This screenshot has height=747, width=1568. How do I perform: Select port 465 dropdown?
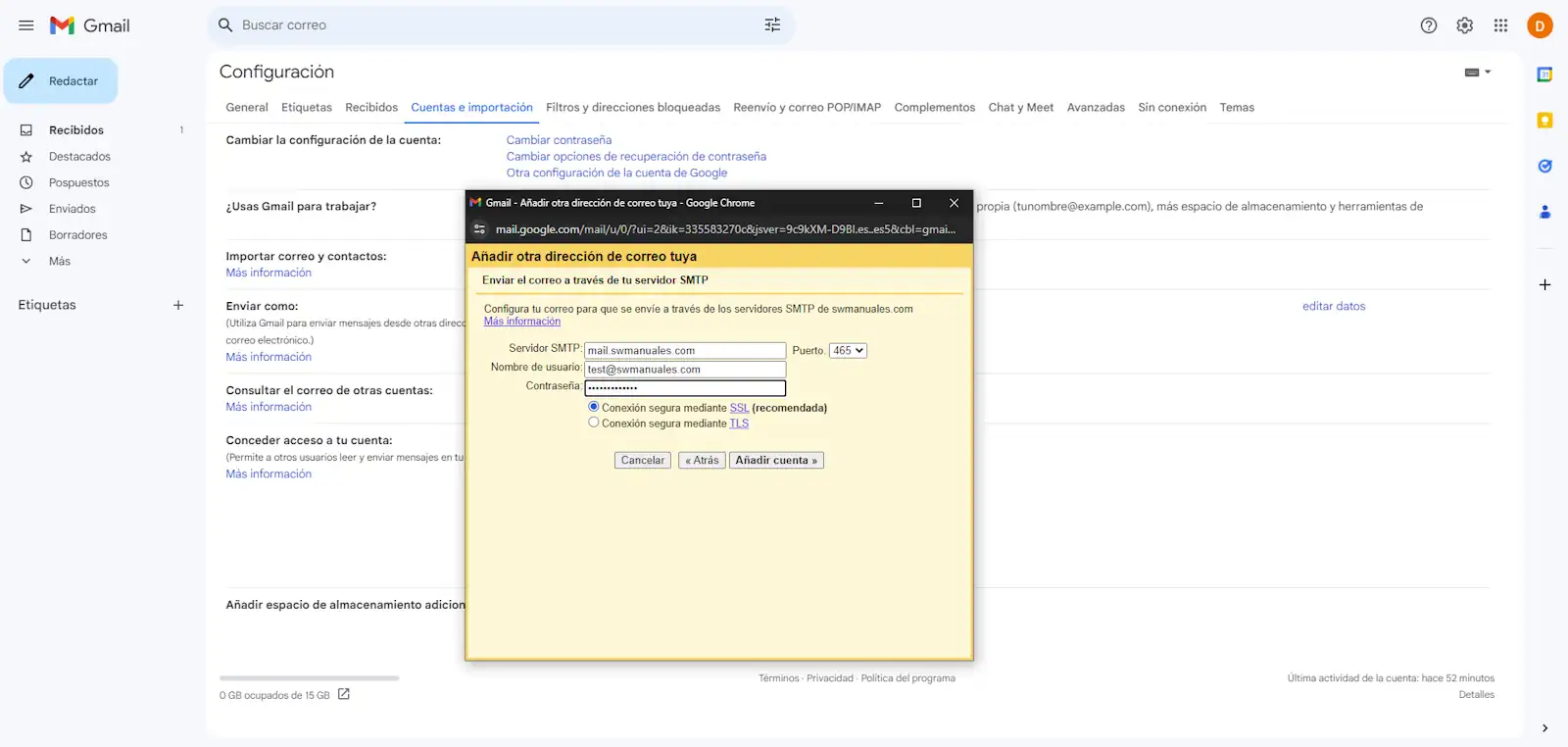pyautogui.click(x=848, y=351)
